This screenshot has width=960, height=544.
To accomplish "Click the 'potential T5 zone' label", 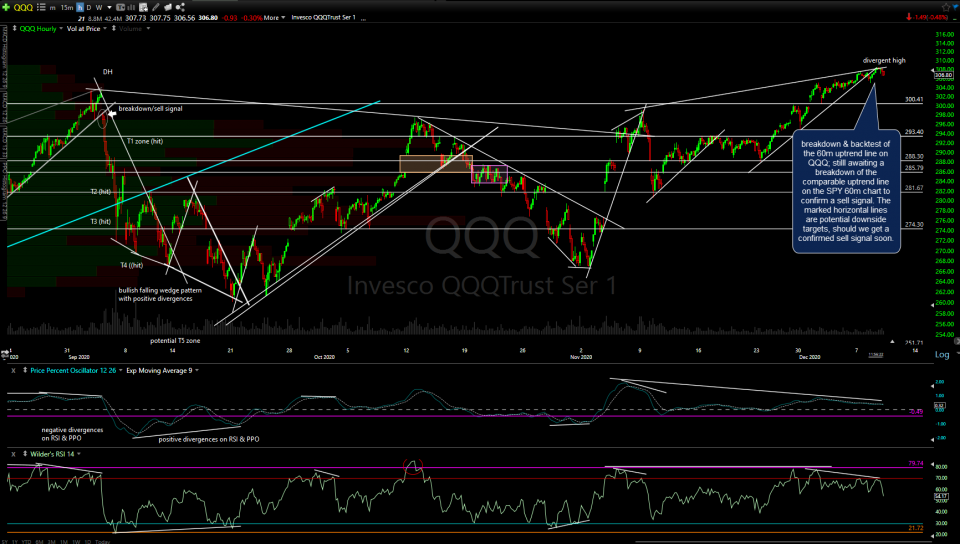I will (175, 341).
